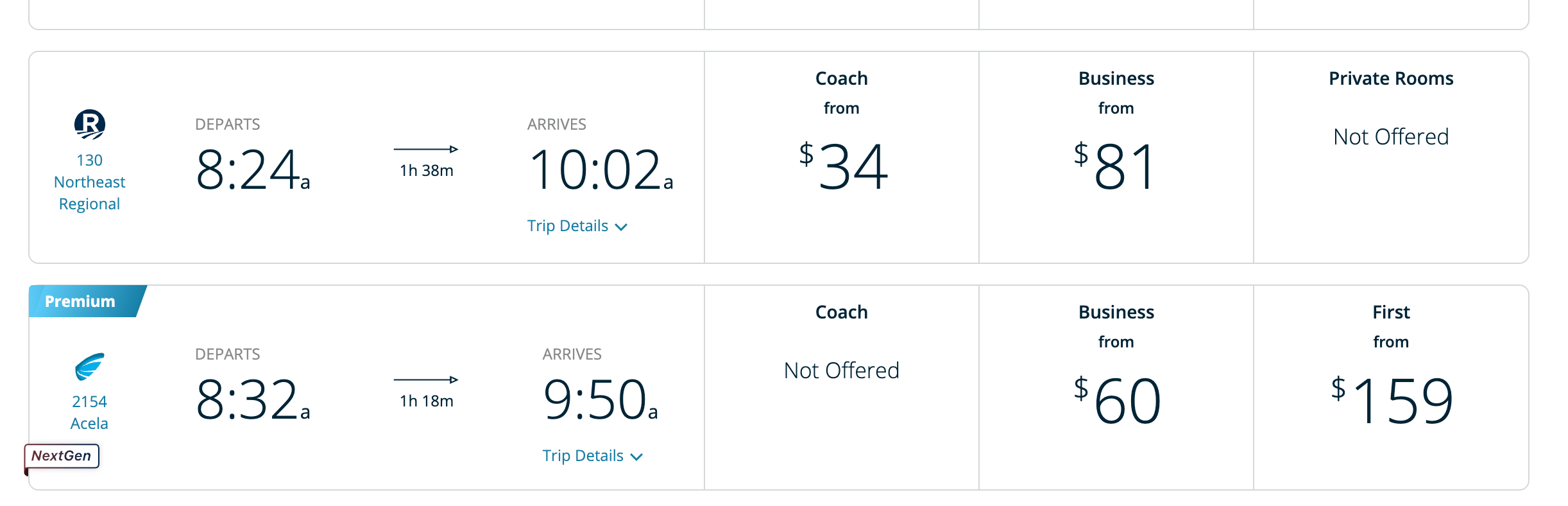Click the chevron next to upper Trip Details
1568x506 pixels.
click(621, 226)
